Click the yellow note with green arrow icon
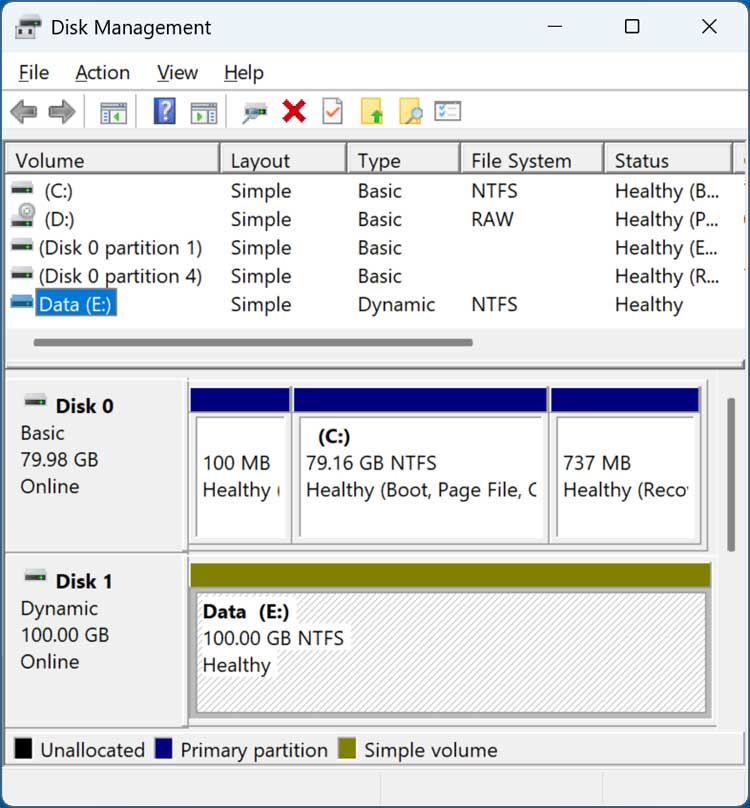This screenshot has height=808, width=750. pyautogui.click(x=372, y=111)
